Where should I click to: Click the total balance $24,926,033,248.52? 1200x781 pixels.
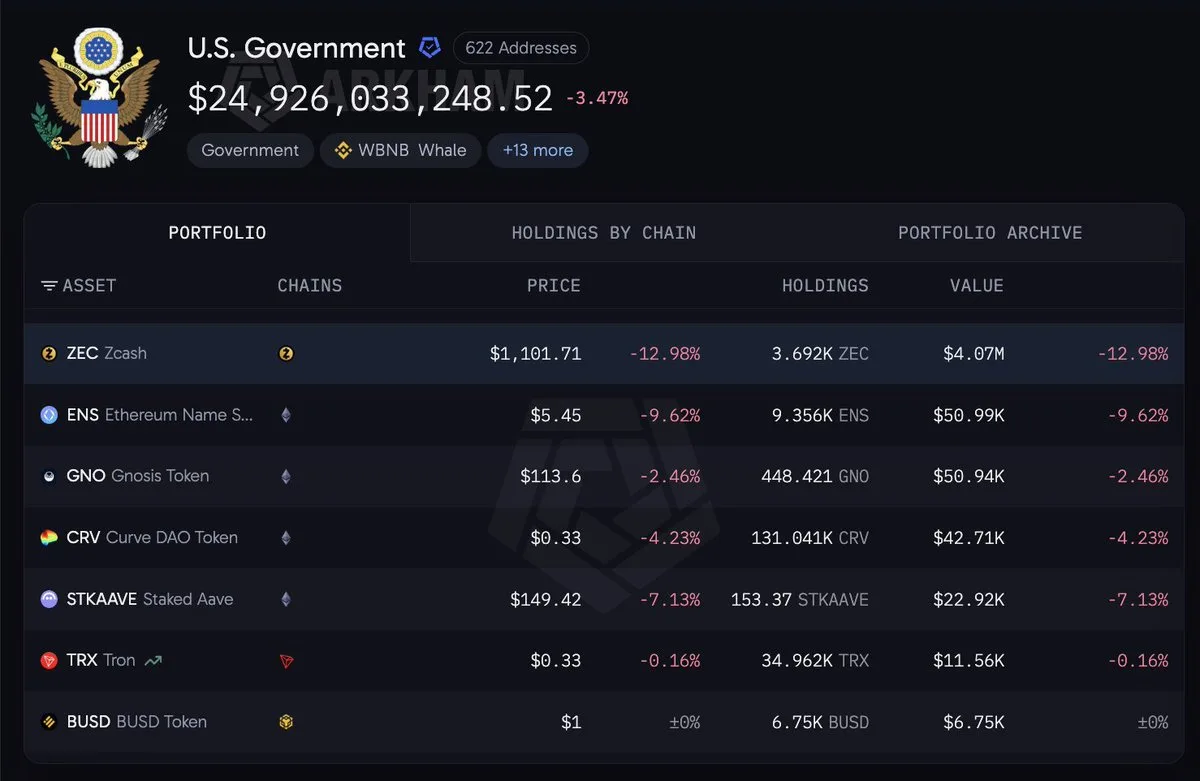click(371, 98)
